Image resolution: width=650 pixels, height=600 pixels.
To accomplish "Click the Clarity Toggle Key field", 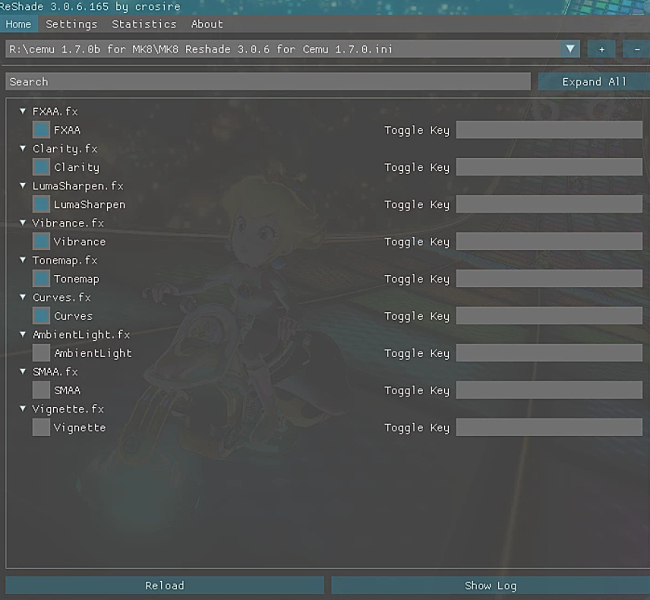I will 549,167.
